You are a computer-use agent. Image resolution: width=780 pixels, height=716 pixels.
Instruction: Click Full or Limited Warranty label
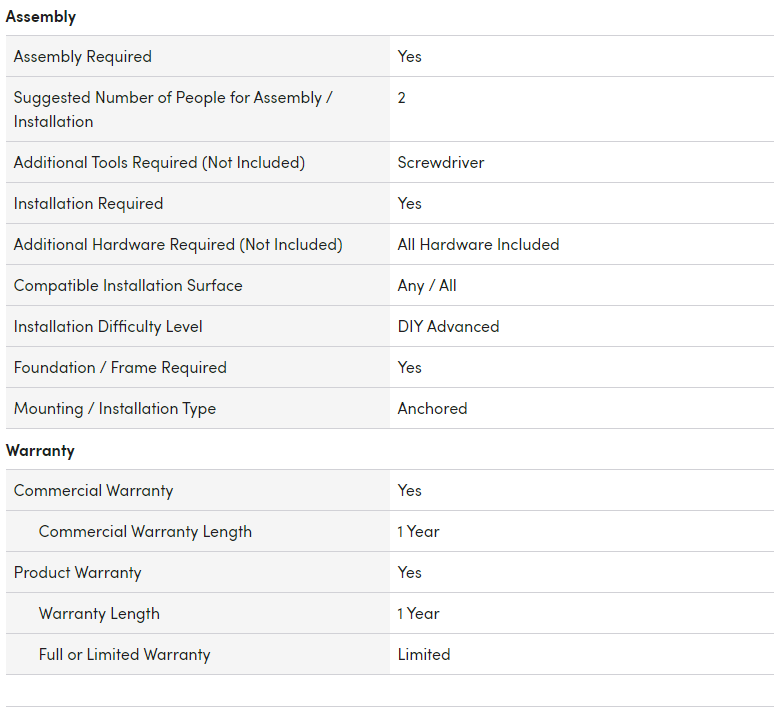pos(124,654)
